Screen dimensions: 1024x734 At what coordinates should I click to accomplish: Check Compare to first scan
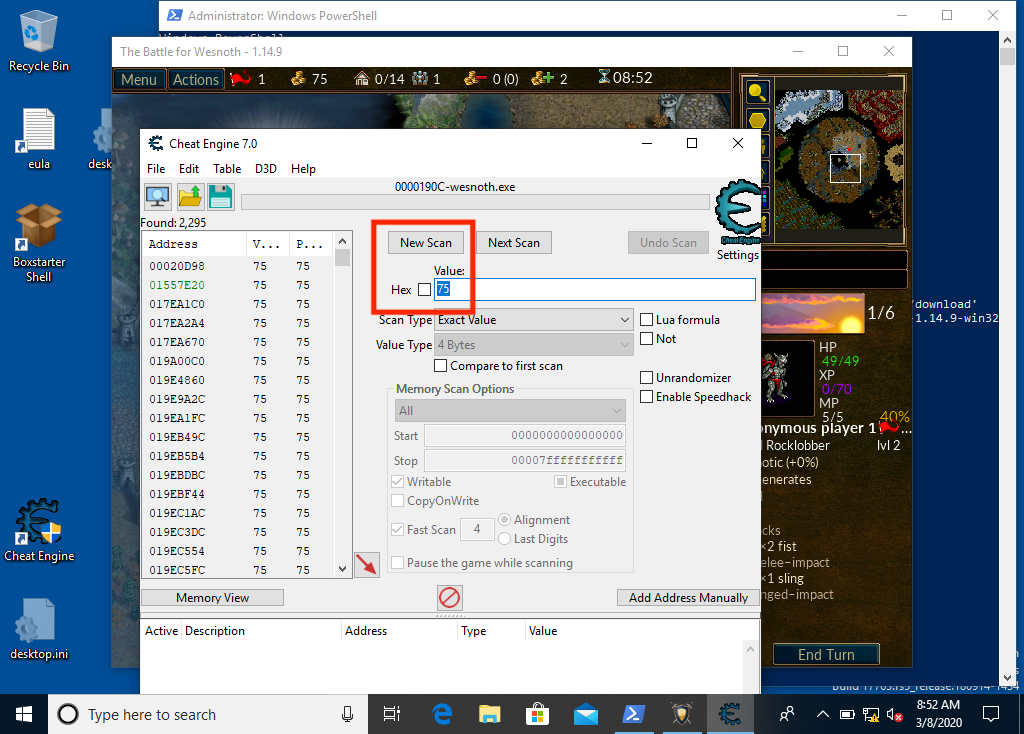(441, 366)
